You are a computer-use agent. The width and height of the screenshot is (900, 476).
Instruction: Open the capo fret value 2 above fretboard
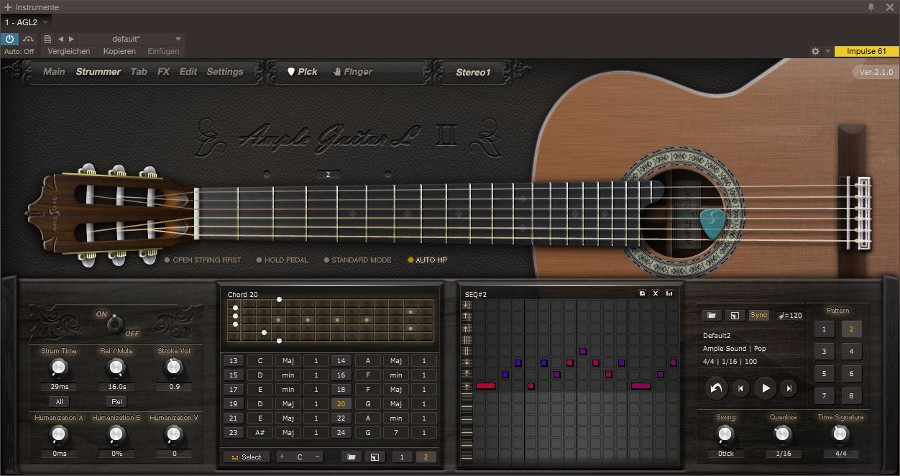[x=328, y=175]
